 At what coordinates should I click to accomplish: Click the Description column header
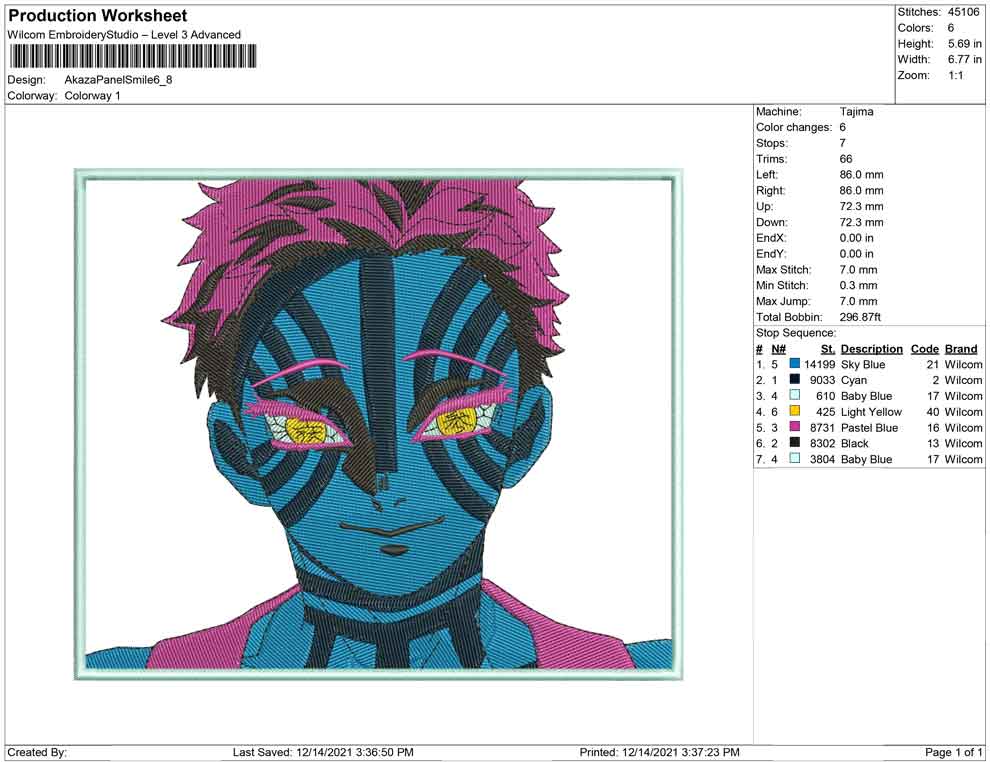click(871, 349)
